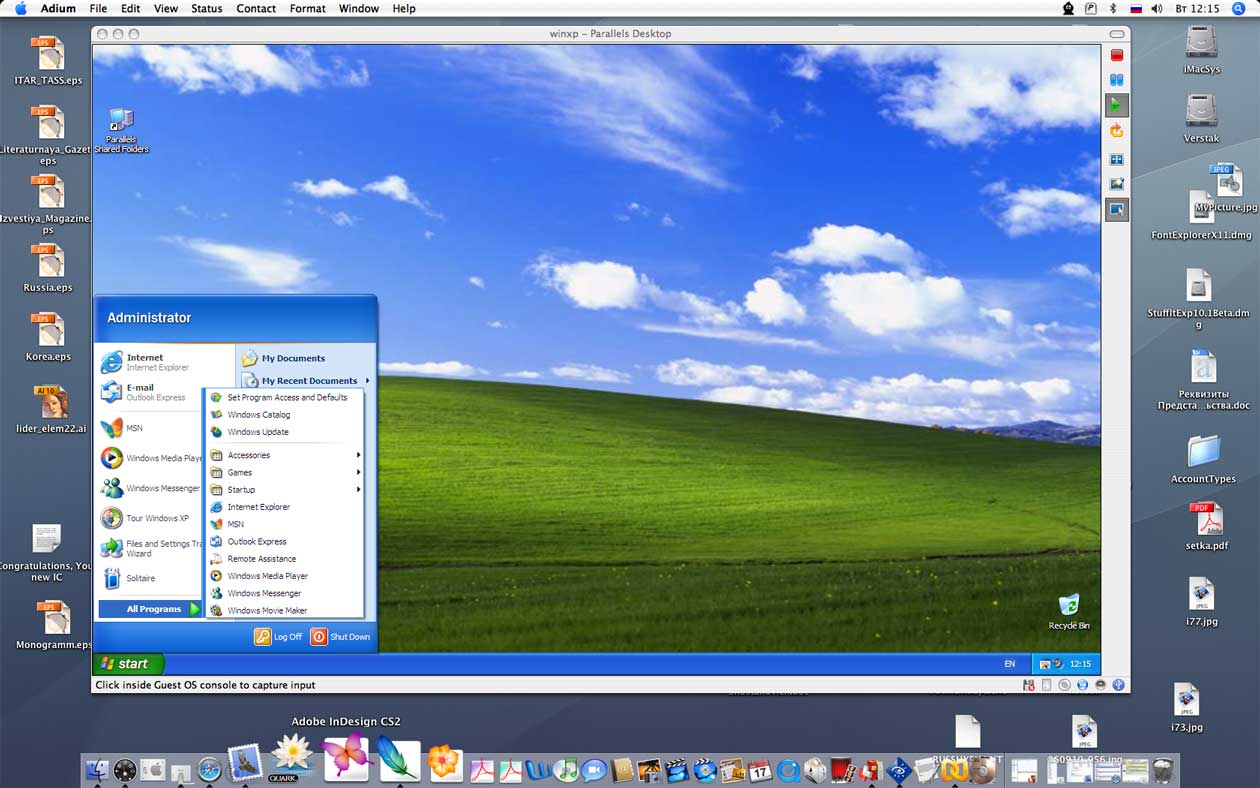Click the CD/DVD status icon in Parallels
Viewport: 1260px width, 788px height.
pyautogui.click(x=1064, y=685)
